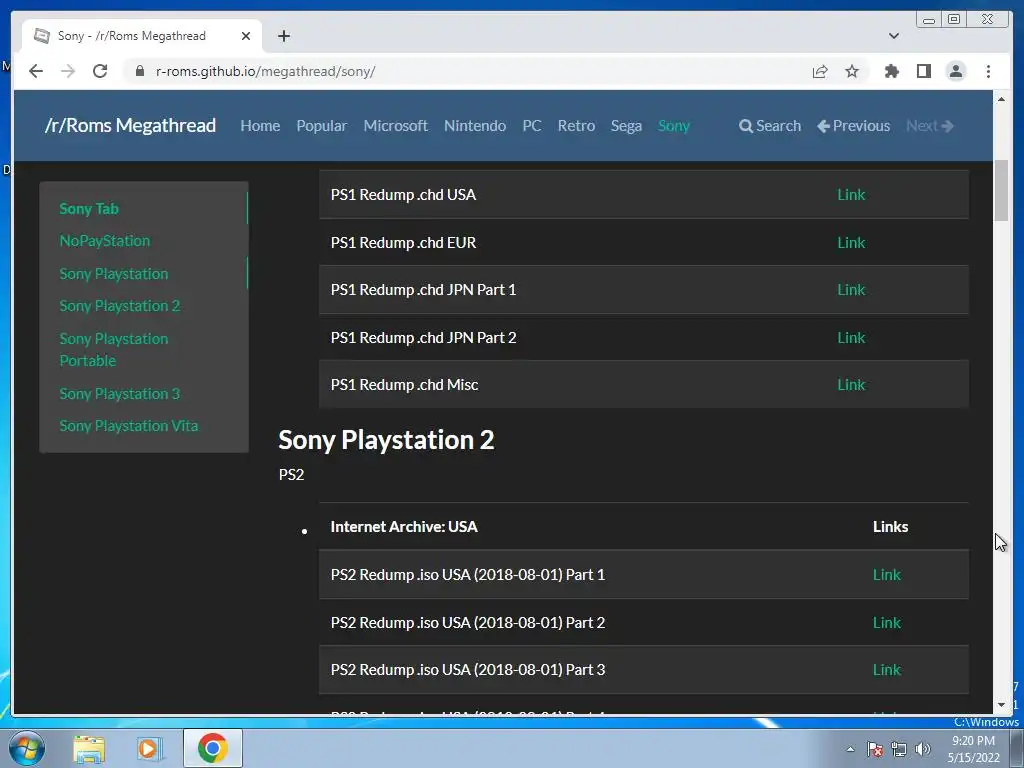Show hidden tray icons arrow
Screen dimensions: 1024x768
coord(850,749)
